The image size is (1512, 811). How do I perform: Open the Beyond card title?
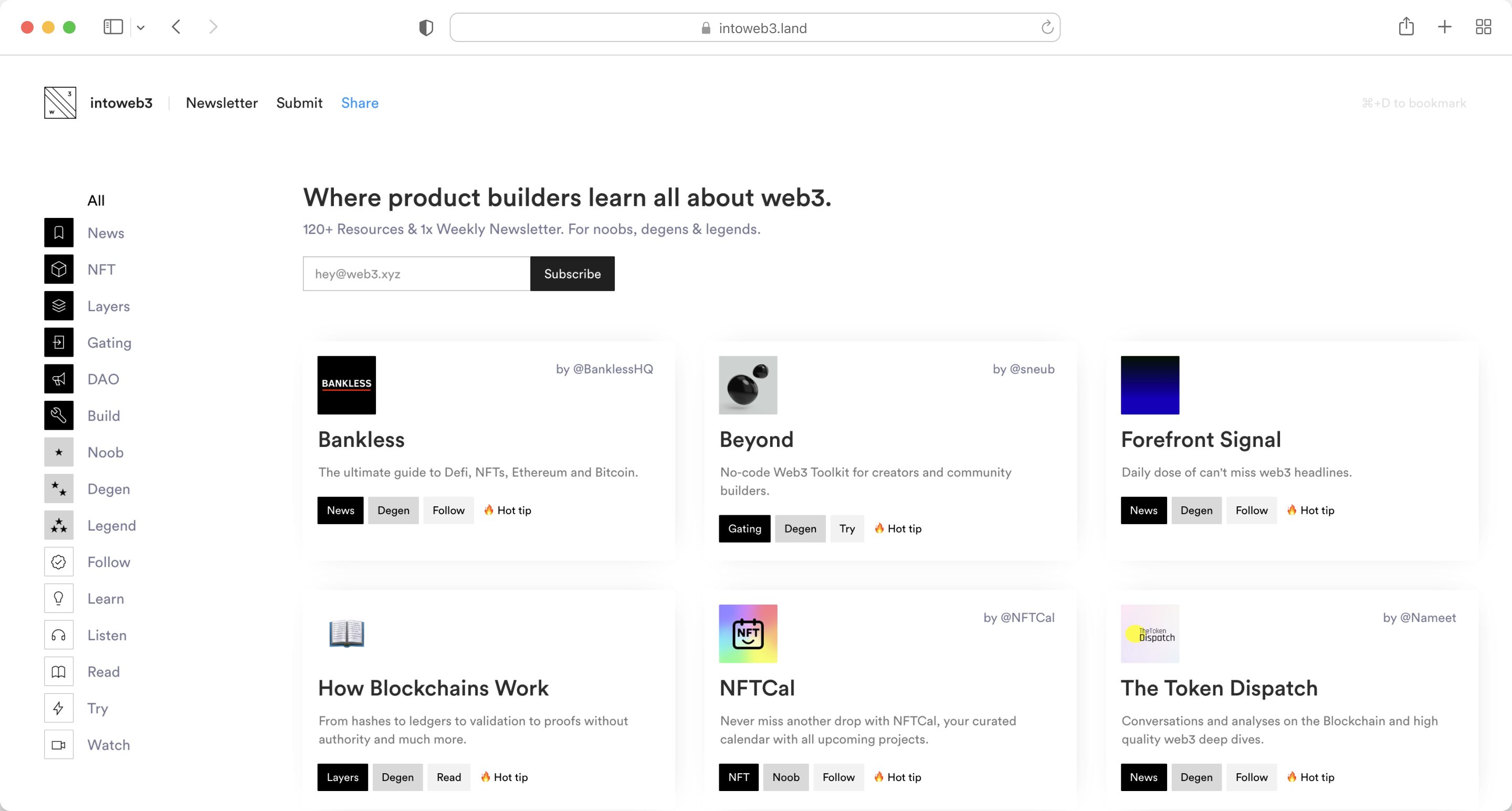pyautogui.click(x=757, y=440)
